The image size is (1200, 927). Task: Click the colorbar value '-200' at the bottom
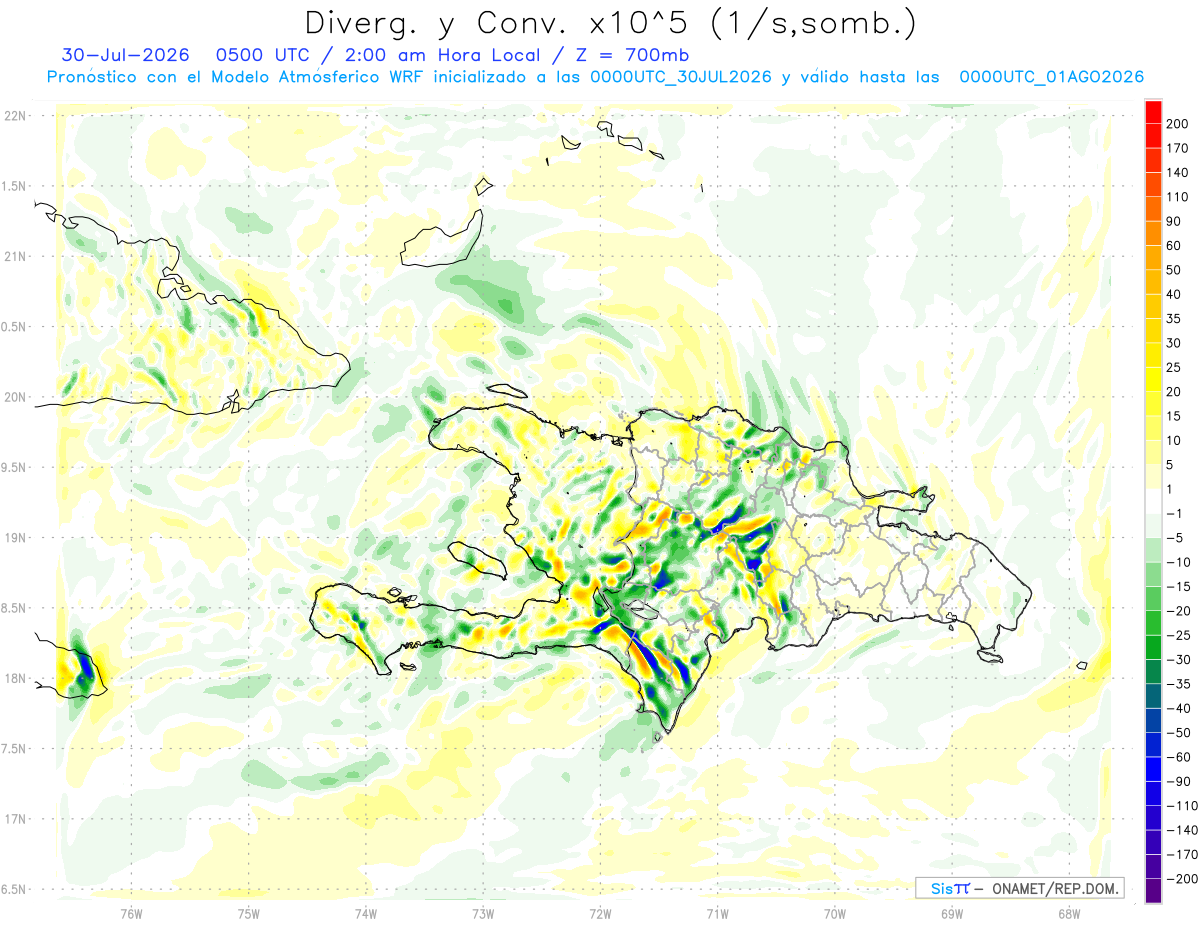1181,879
